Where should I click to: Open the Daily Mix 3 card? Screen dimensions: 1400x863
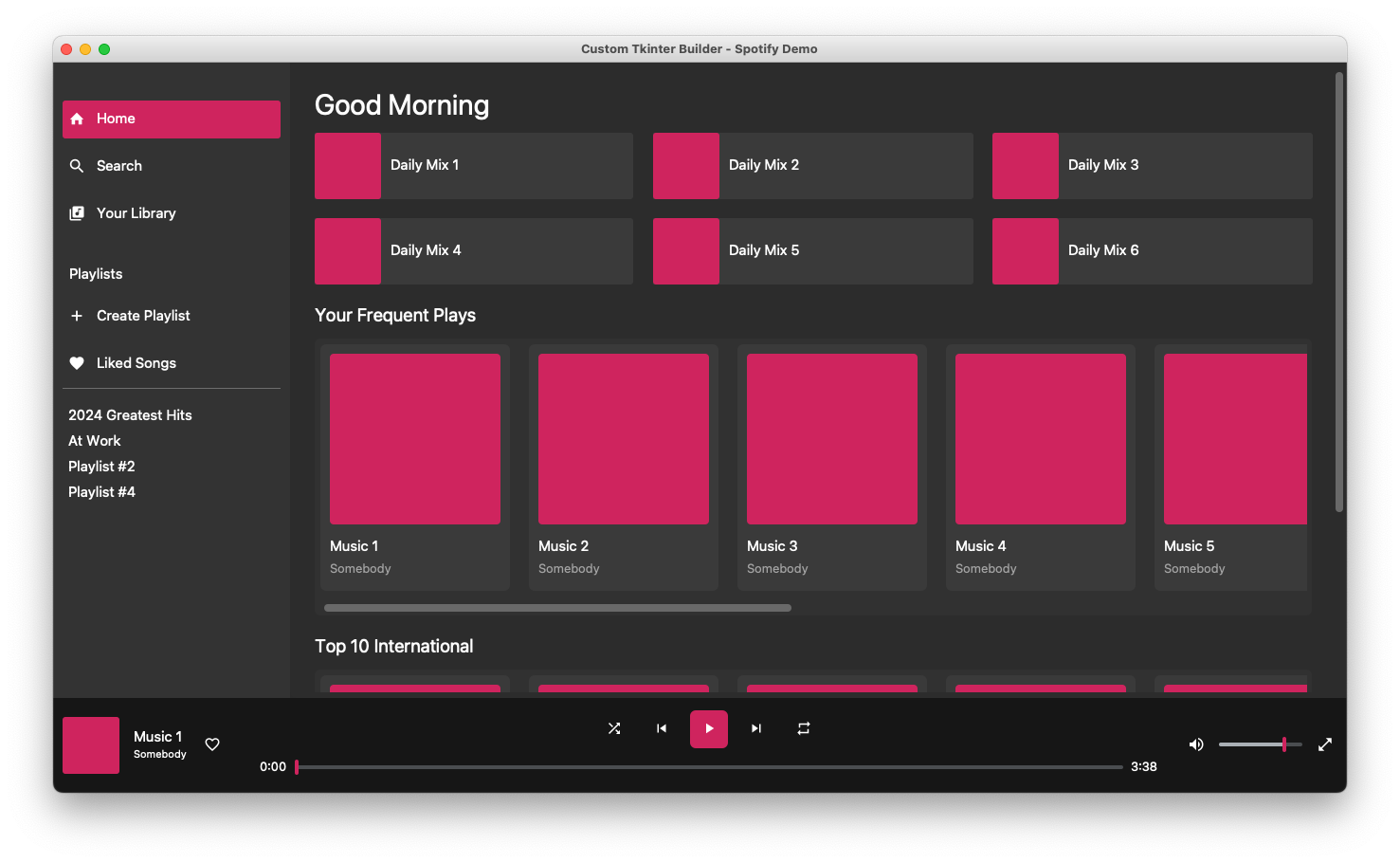tap(1152, 166)
